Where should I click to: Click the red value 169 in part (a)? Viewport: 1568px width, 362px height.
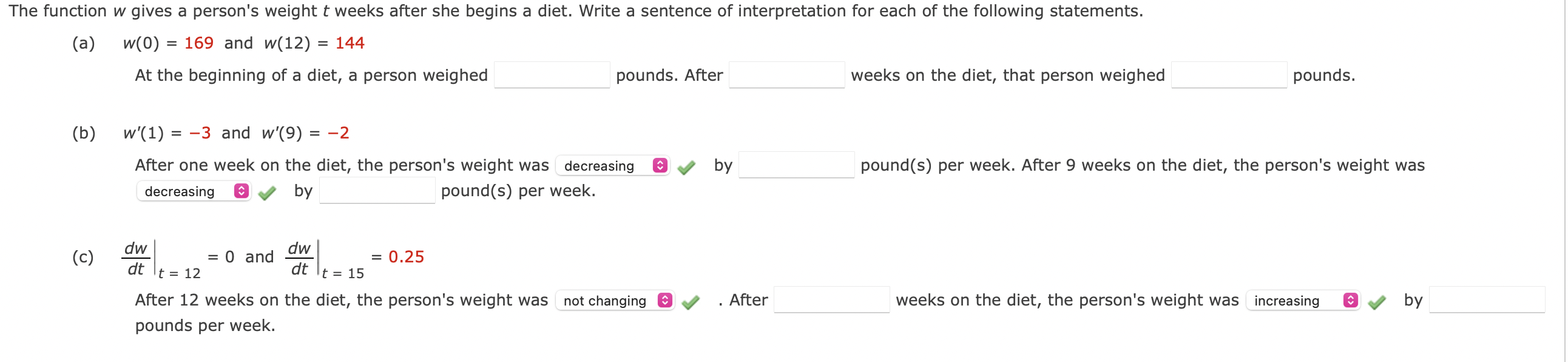199,43
